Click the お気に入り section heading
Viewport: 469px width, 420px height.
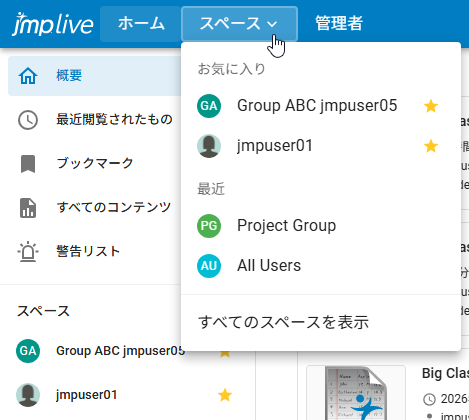(232, 69)
